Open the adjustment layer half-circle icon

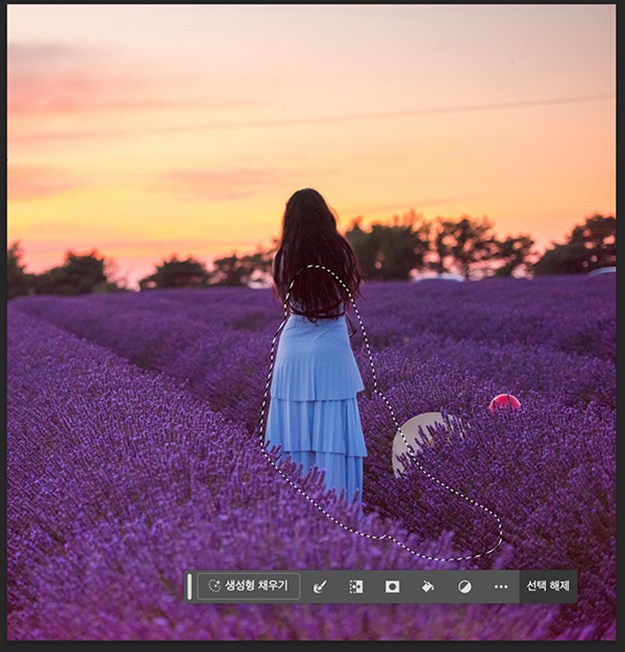click(464, 587)
